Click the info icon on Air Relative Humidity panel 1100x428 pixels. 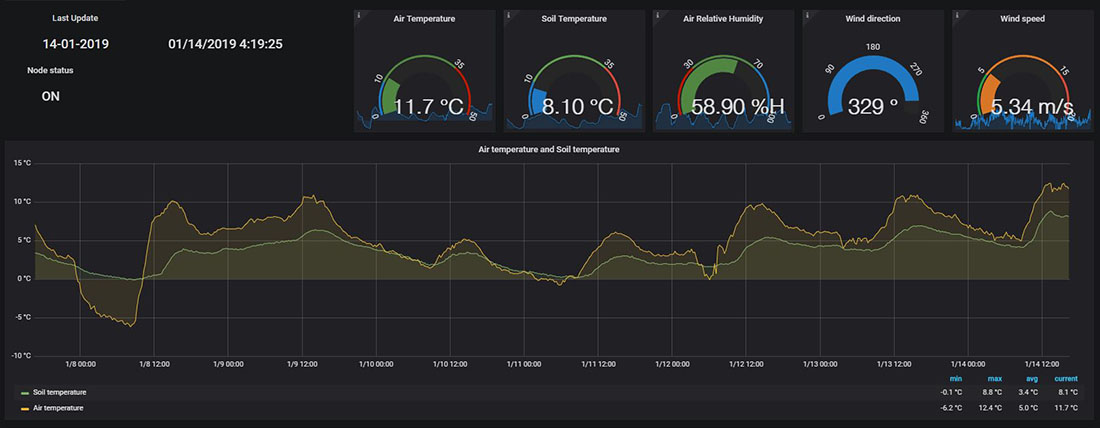pyautogui.click(x=657, y=14)
